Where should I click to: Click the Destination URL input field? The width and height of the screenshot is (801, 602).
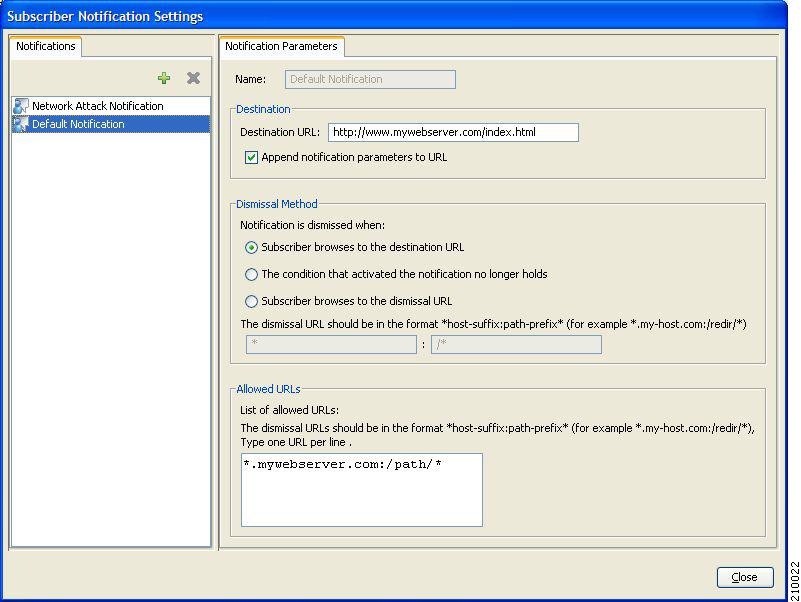pos(453,132)
